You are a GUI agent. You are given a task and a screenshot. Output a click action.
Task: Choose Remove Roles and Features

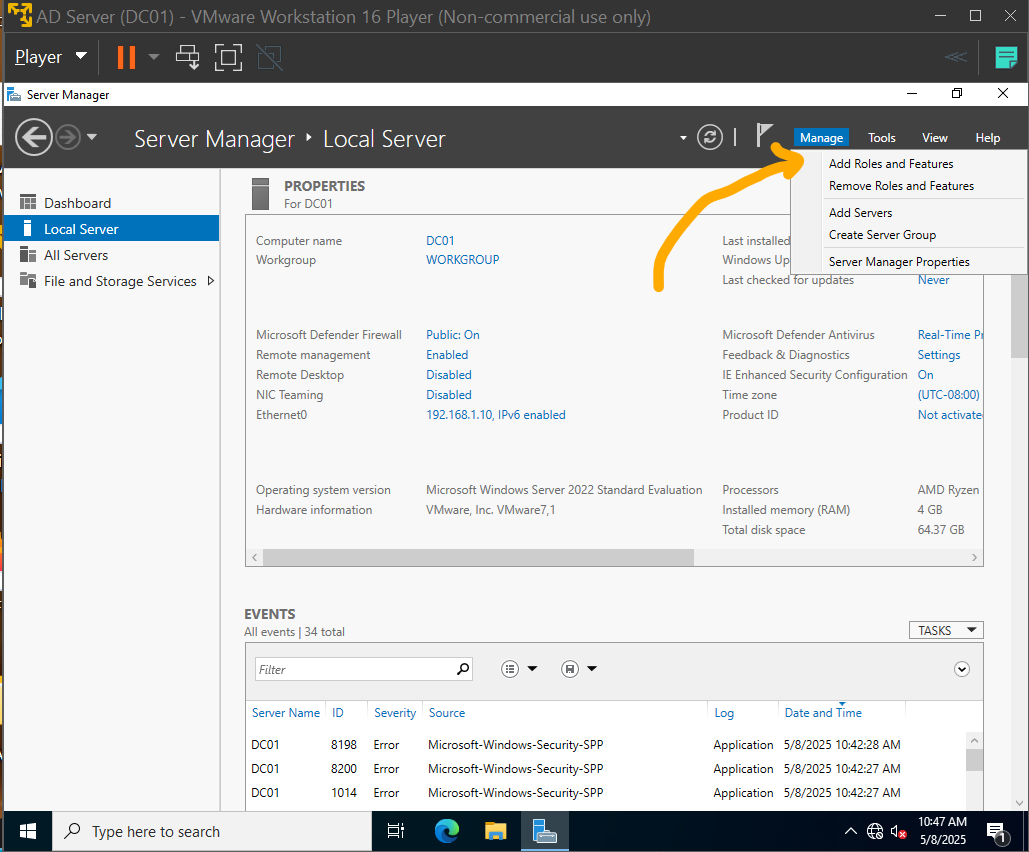(901, 186)
